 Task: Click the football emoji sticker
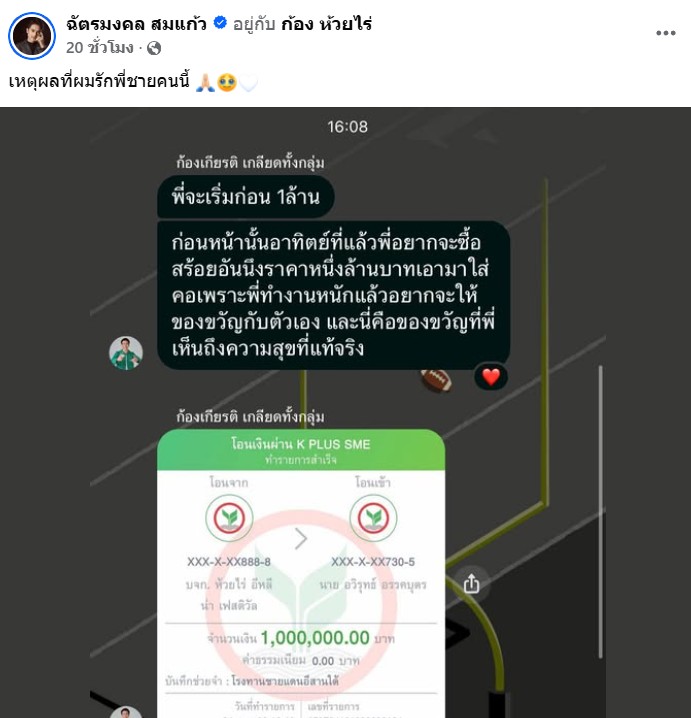[x=436, y=380]
